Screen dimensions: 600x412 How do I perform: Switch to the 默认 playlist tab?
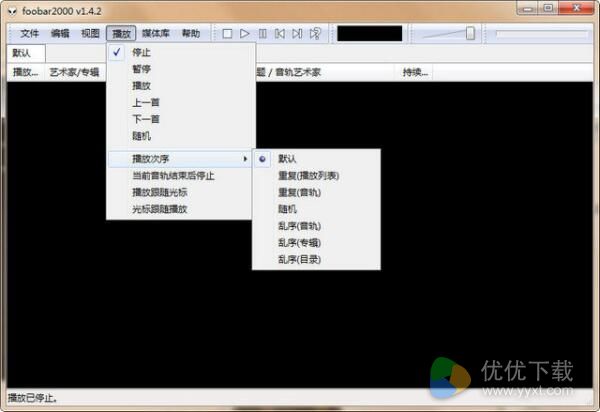26,53
